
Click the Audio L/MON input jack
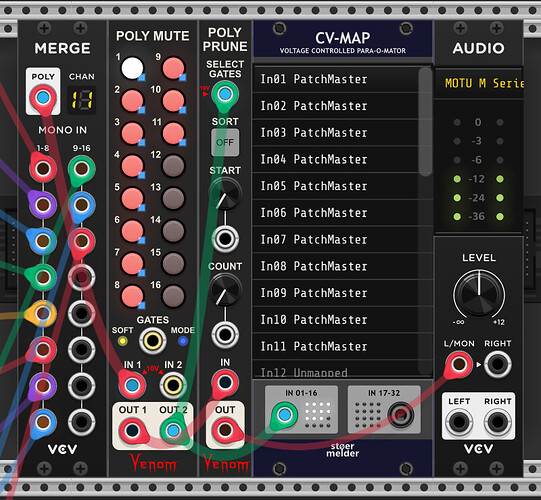[459, 364]
